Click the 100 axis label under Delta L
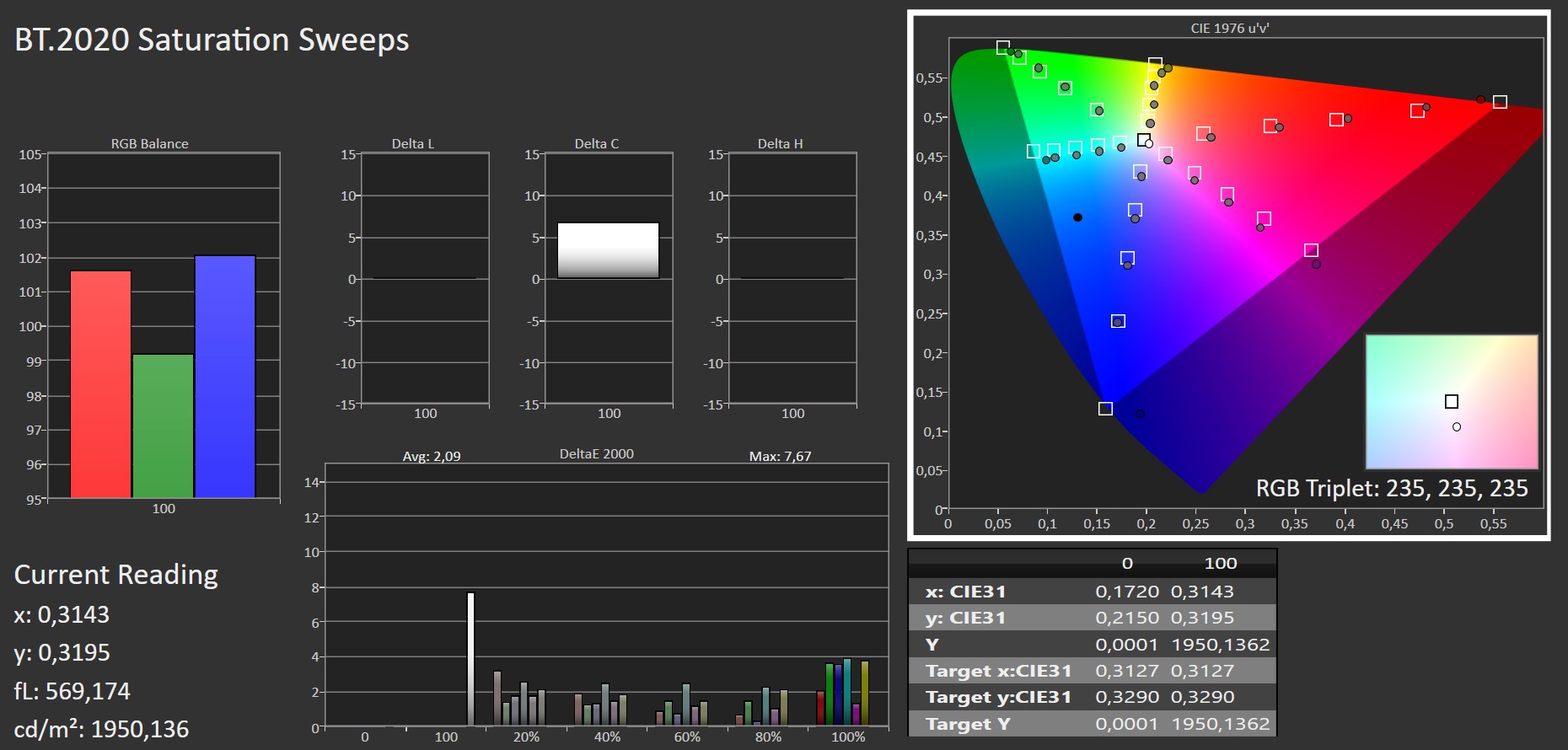Viewport: 1568px width, 750px height. (426, 413)
